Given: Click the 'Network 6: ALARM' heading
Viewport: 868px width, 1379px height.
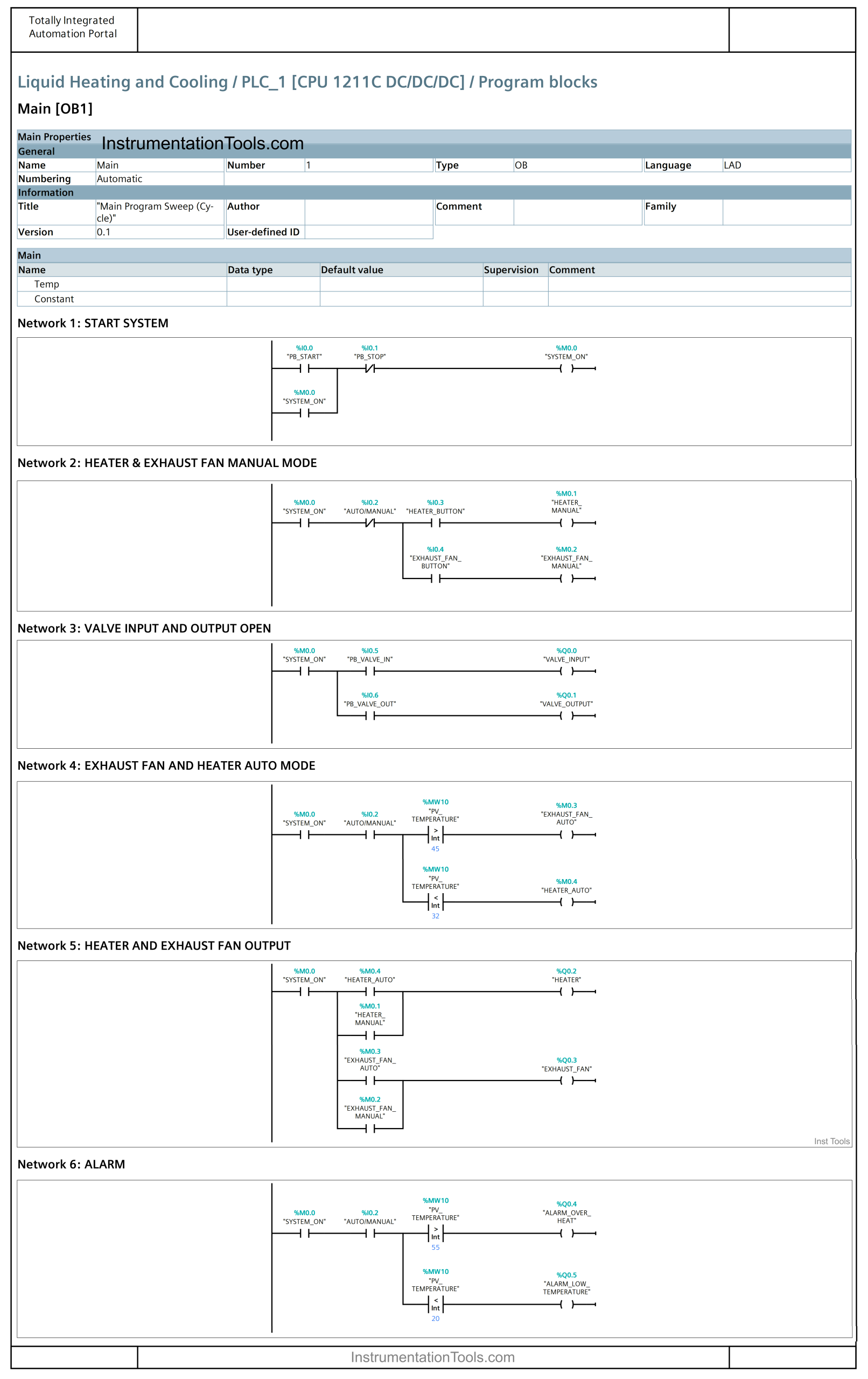Looking at the screenshot, I should (71, 1164).
